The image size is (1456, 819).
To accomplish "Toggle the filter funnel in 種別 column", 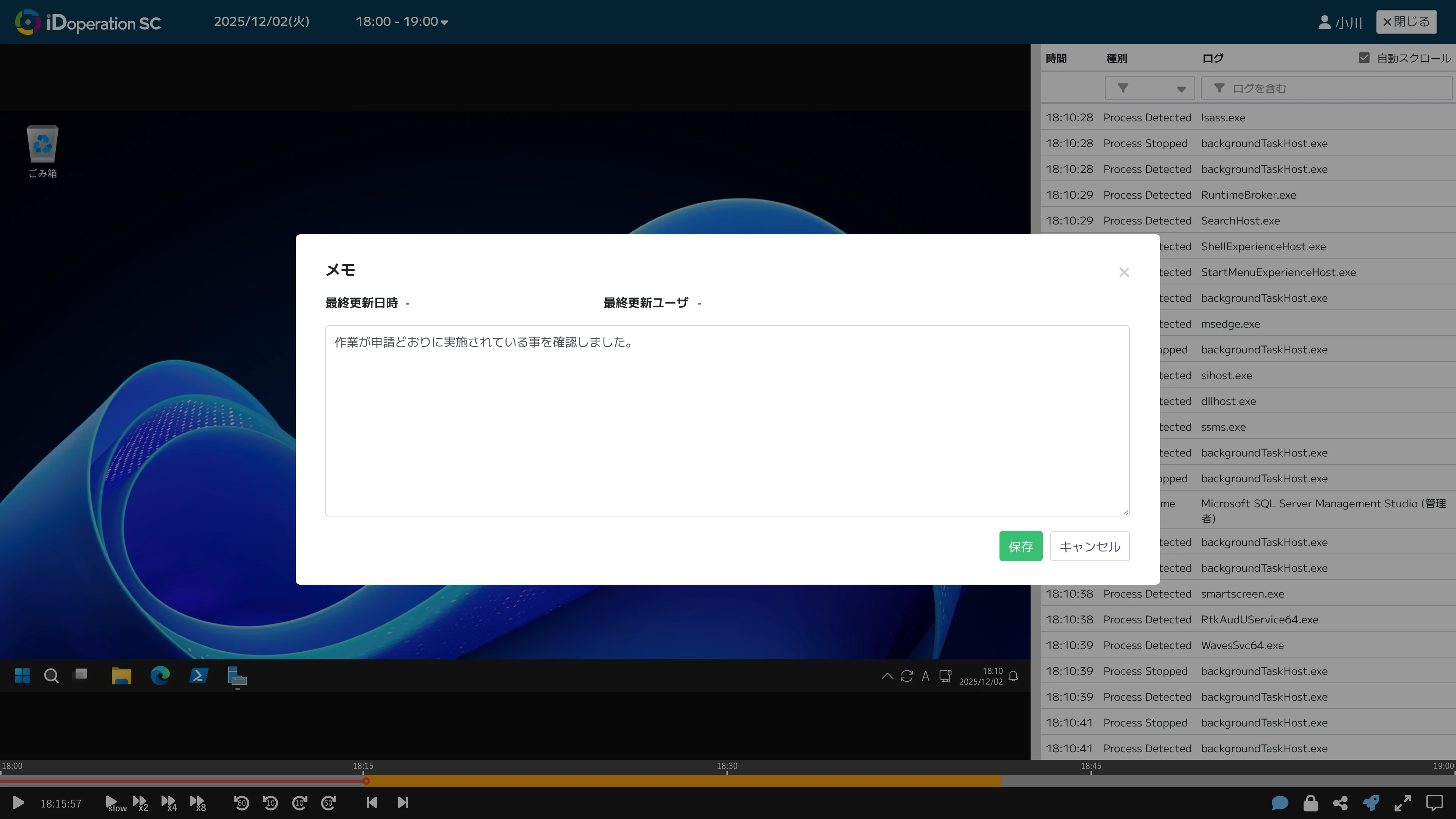I will pos(1123,88).
